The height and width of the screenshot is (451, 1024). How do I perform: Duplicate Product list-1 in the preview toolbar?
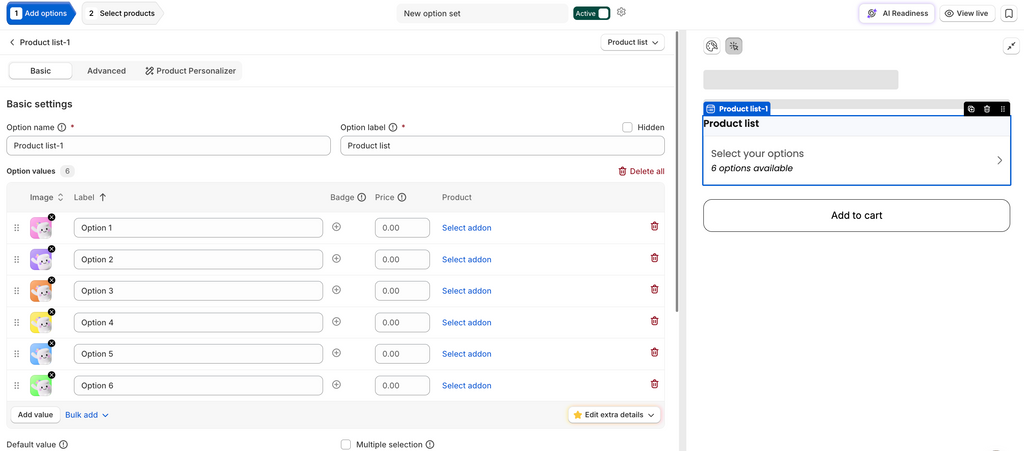971,109
